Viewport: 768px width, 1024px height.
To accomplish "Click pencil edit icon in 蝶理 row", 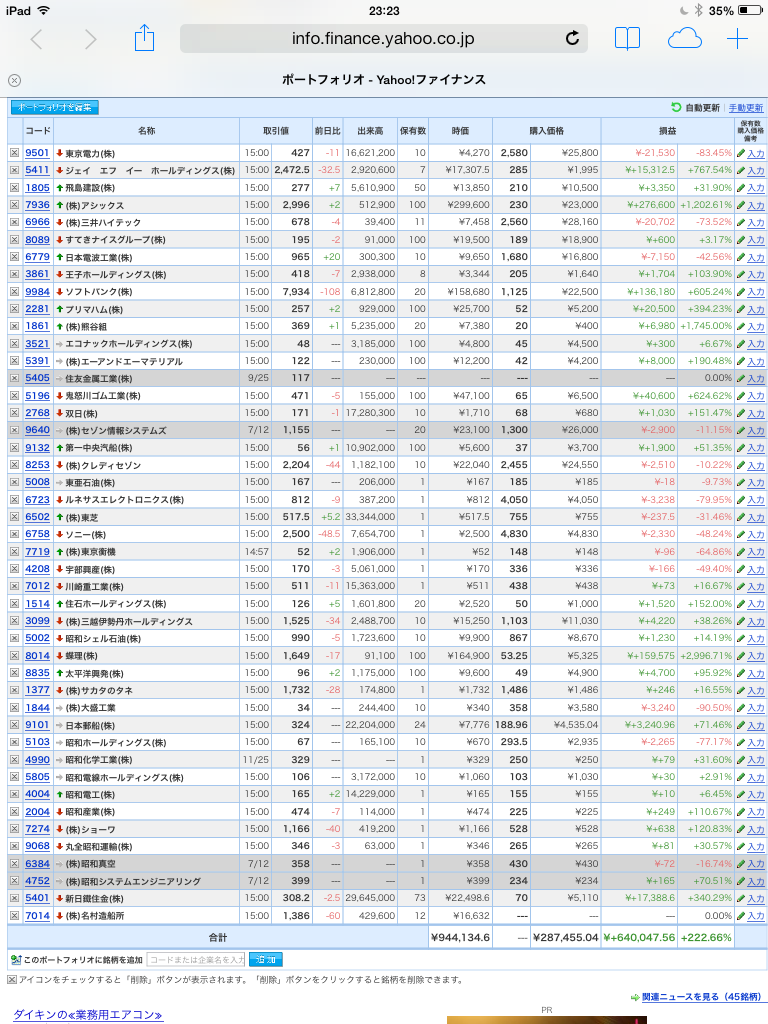I will (741, 656).
